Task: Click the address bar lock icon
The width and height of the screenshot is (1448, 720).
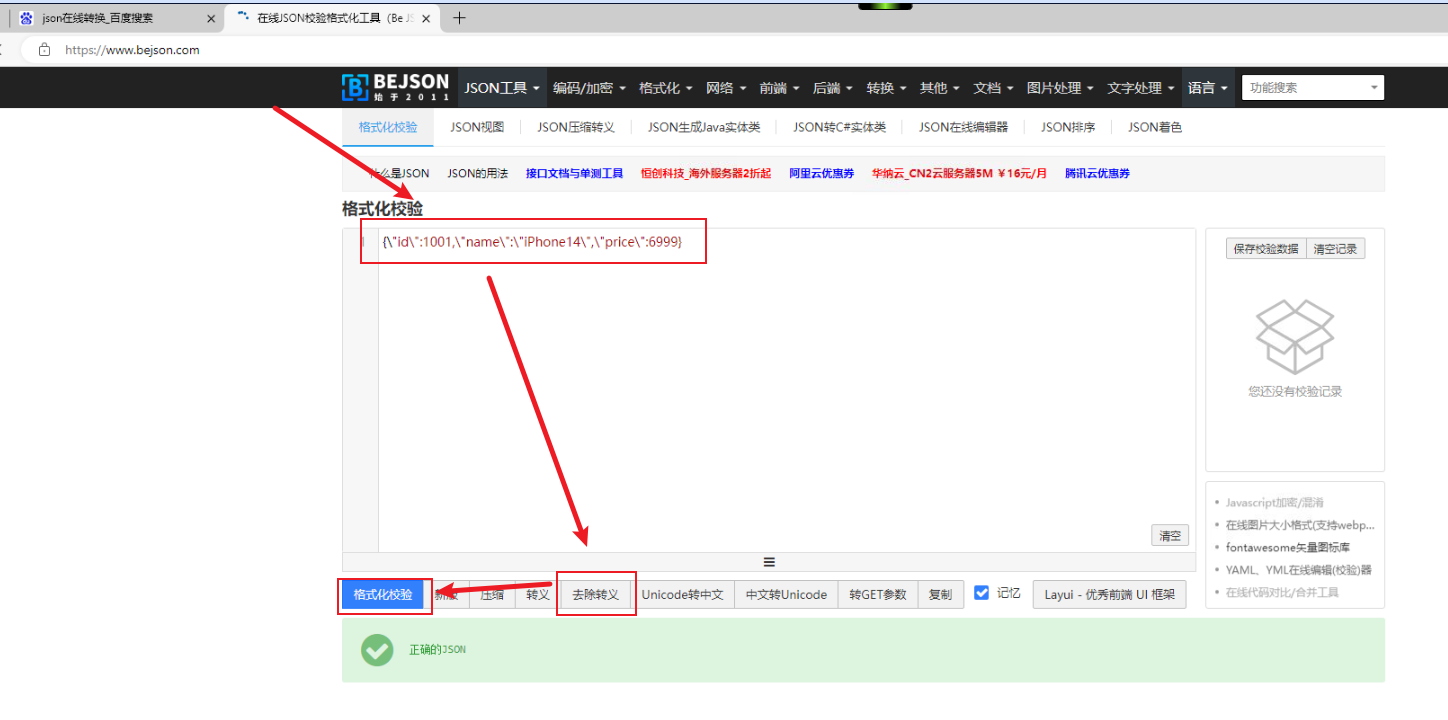Action: pyautogui.click(x=43, y=50)
